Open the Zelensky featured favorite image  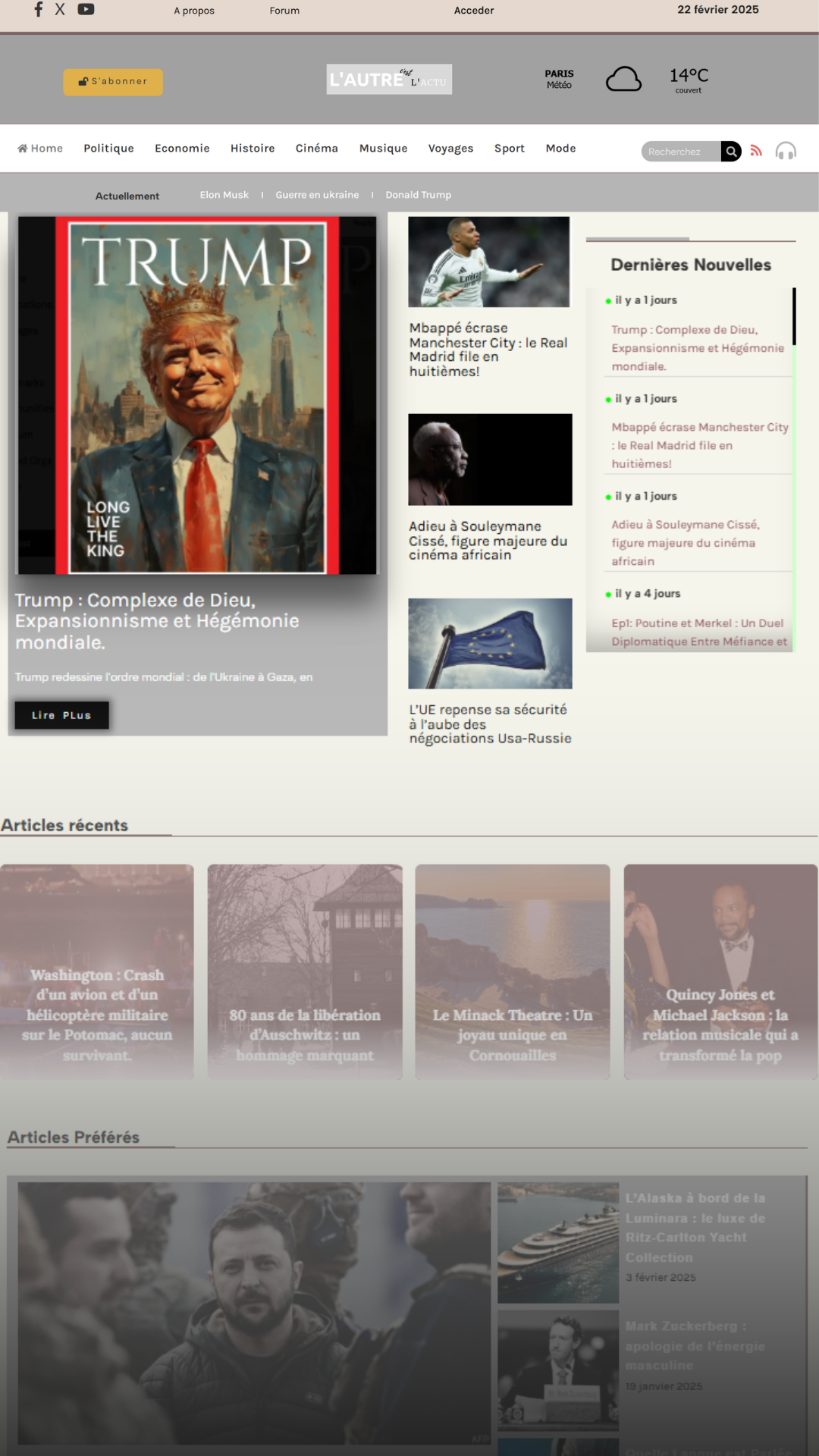254,1313
